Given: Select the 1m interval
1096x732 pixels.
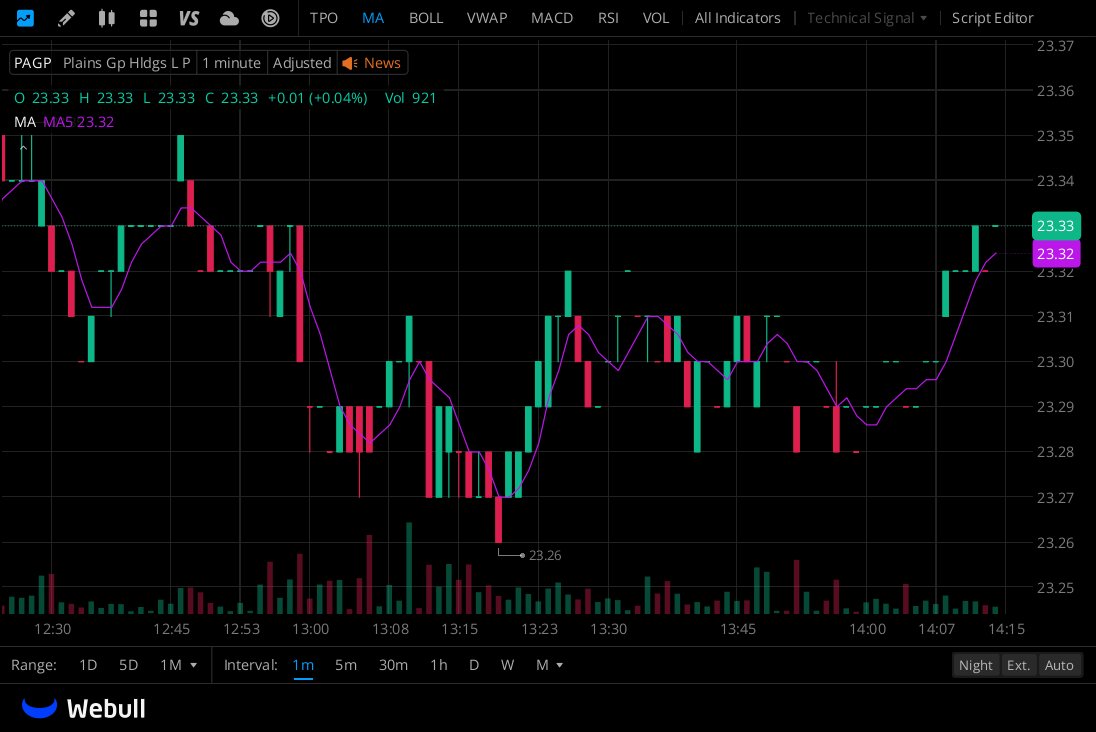Looking at the screenshot, I should coord(303,665).
